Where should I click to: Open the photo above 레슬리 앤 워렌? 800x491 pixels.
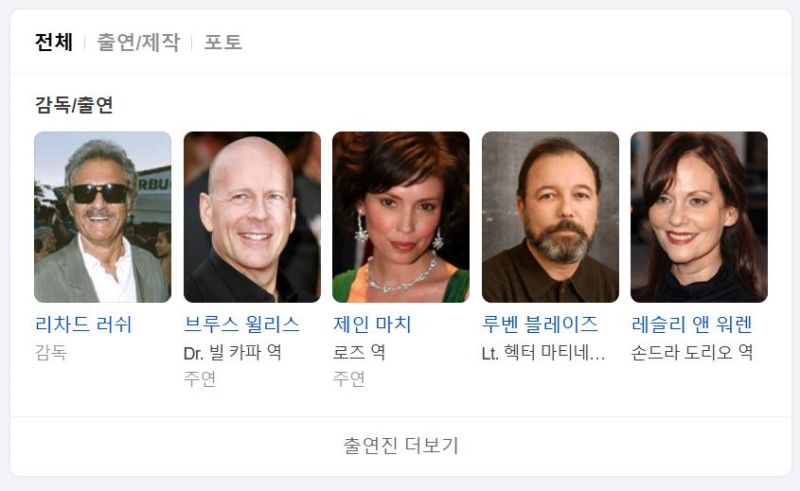point(699,217)
